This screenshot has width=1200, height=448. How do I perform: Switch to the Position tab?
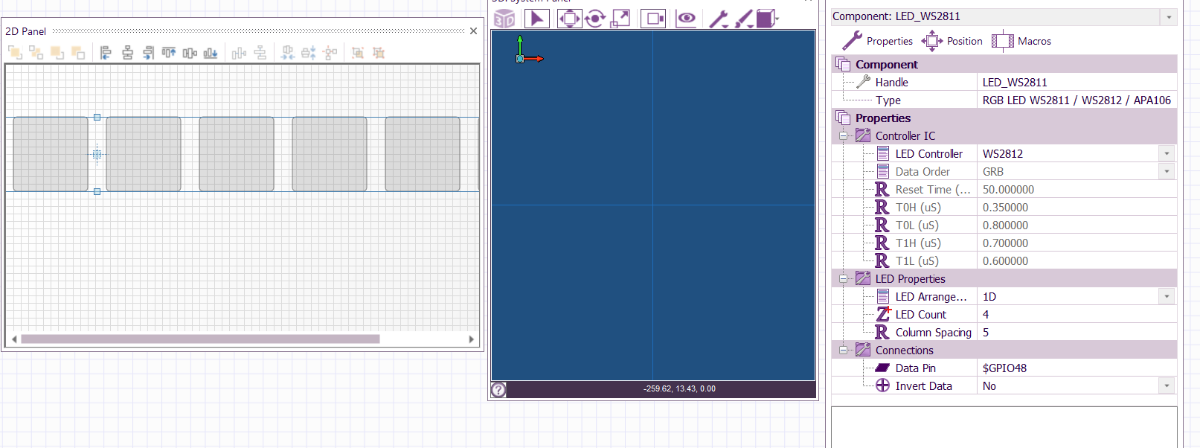coord(951,41)
